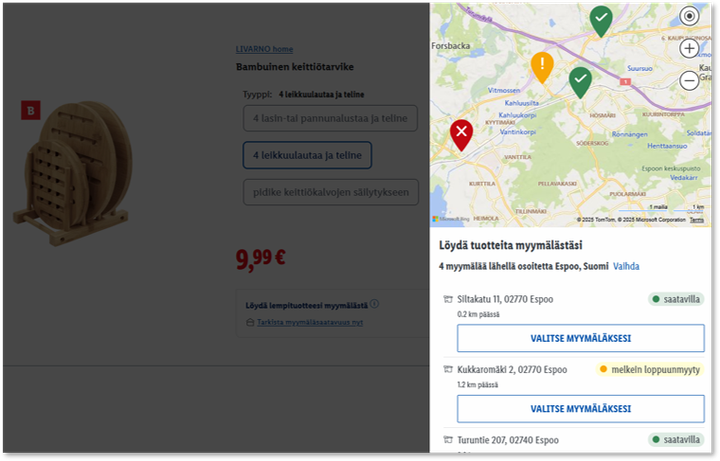
Task: Zoom out on the map
Action: pos(689,80)
